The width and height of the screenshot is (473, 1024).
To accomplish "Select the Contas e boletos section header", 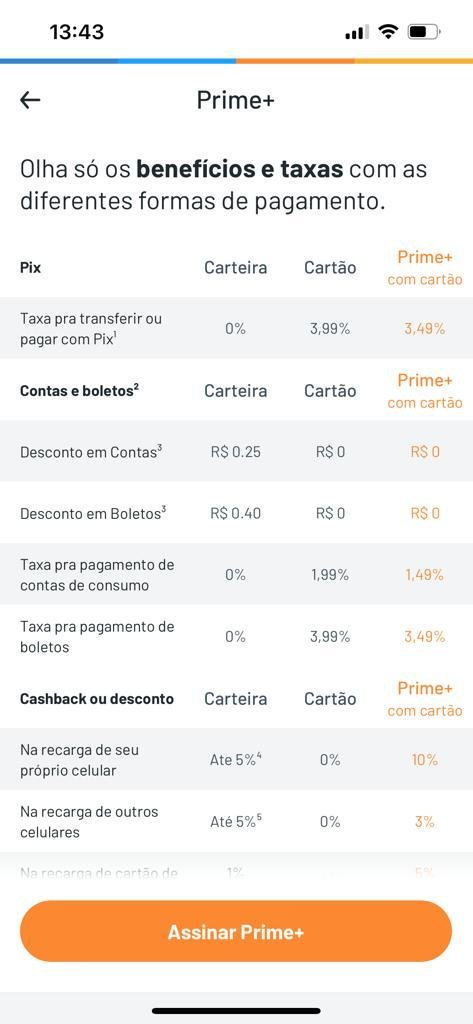I will 80,391.
